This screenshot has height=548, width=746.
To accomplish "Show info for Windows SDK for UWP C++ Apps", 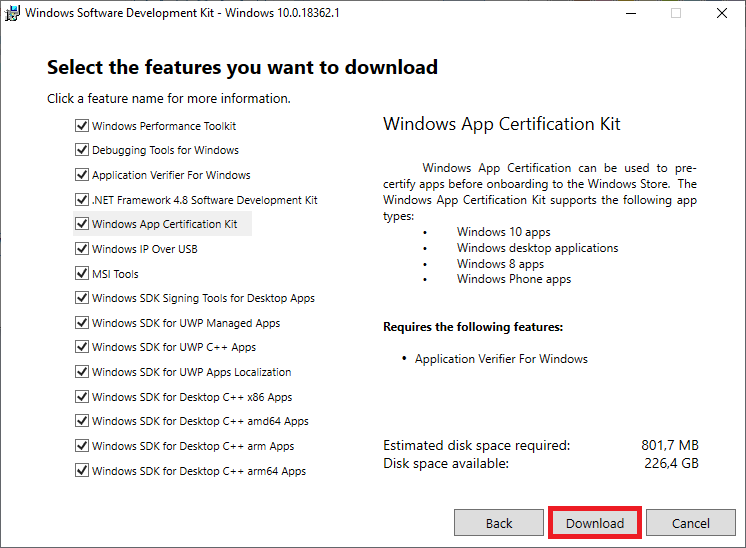I will (174, 348).
